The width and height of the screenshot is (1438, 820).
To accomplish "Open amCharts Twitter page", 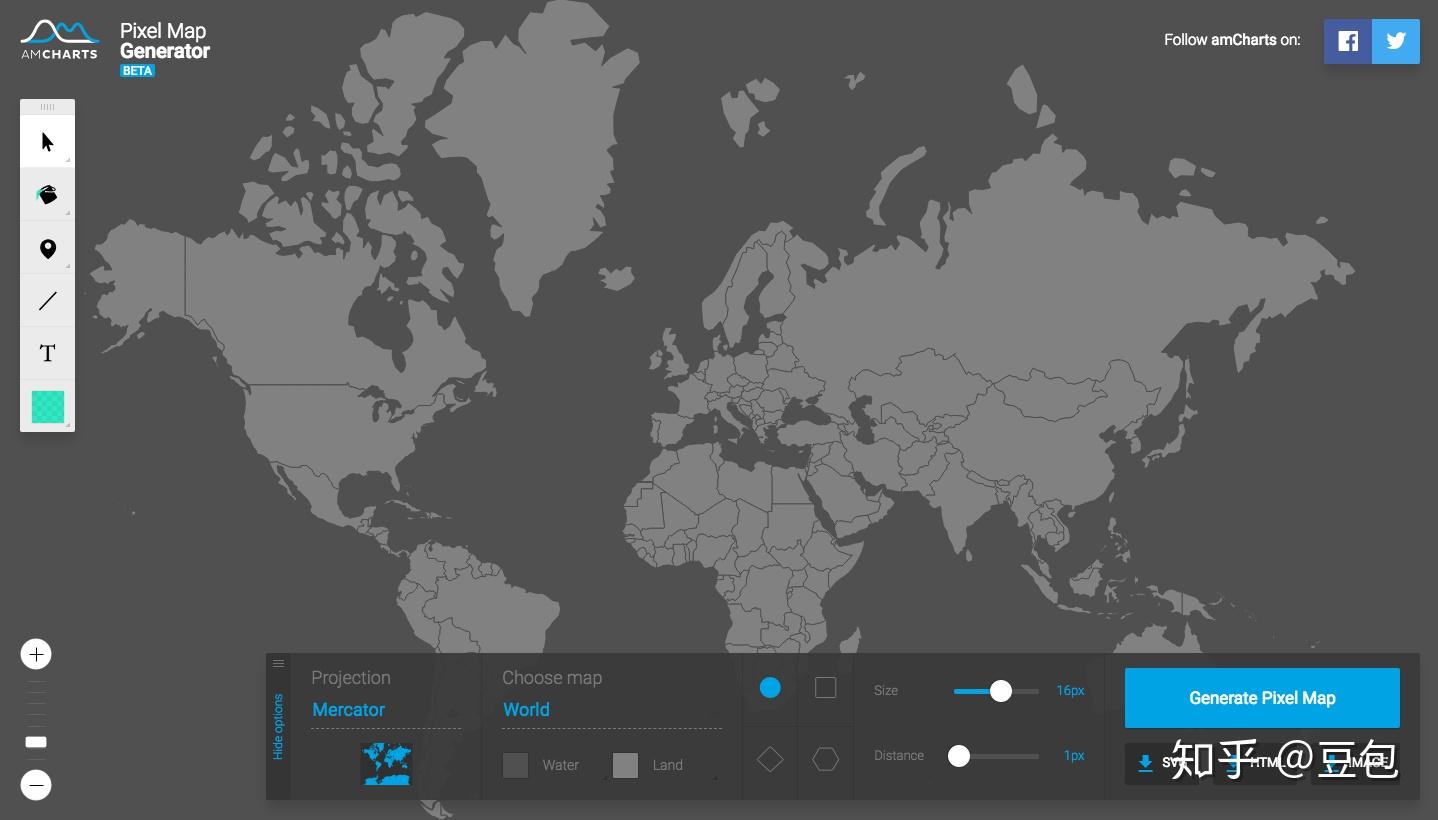I will point(1396,41).
